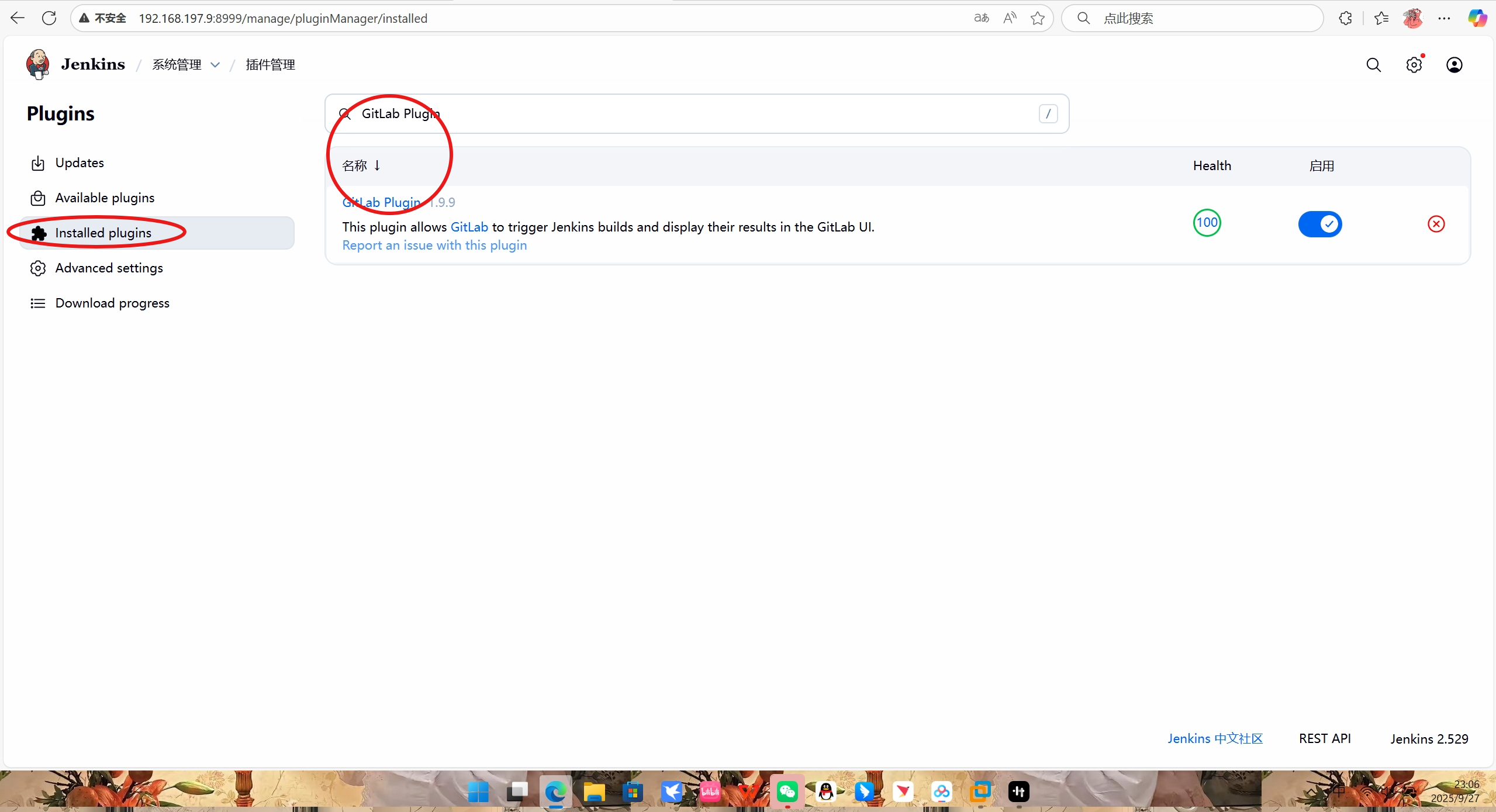The height and width of the screenshot is (812, 1496).
Task: Open VMware icon on taskbar
Action: tap(980, 792)
